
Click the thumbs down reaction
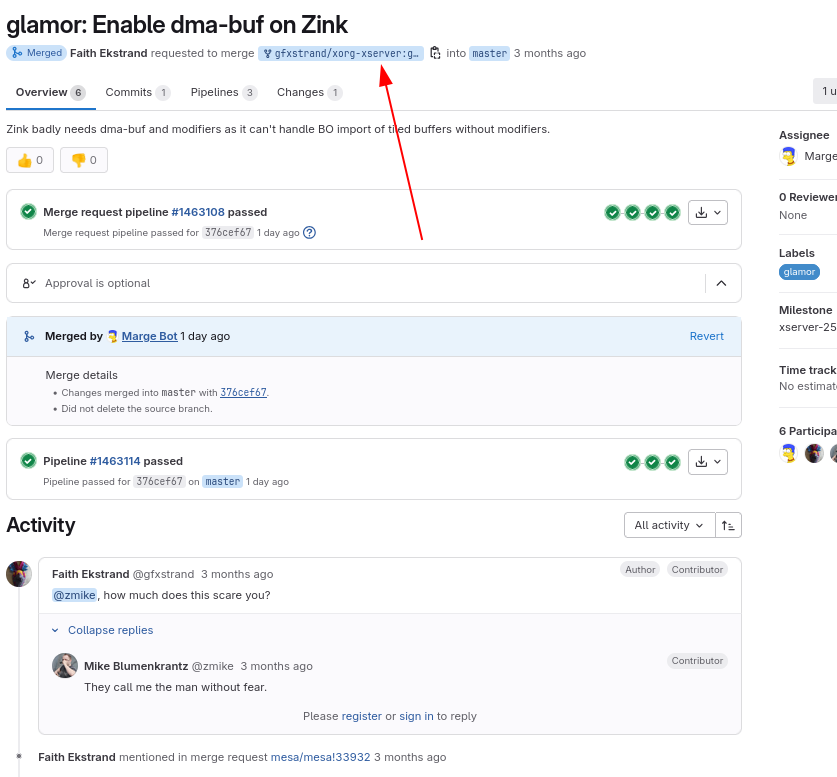(84, 160)
